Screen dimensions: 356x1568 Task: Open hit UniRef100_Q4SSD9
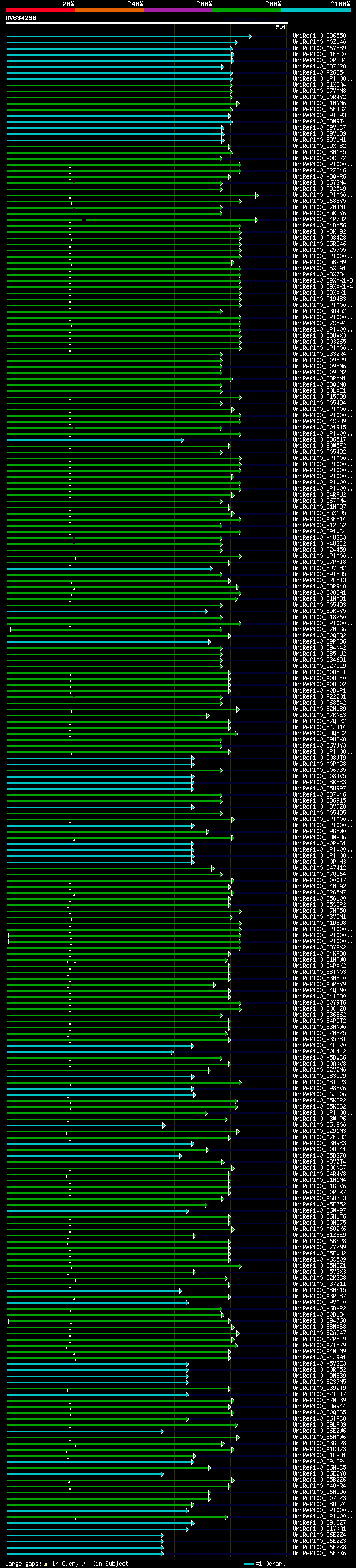coord(319,422)
